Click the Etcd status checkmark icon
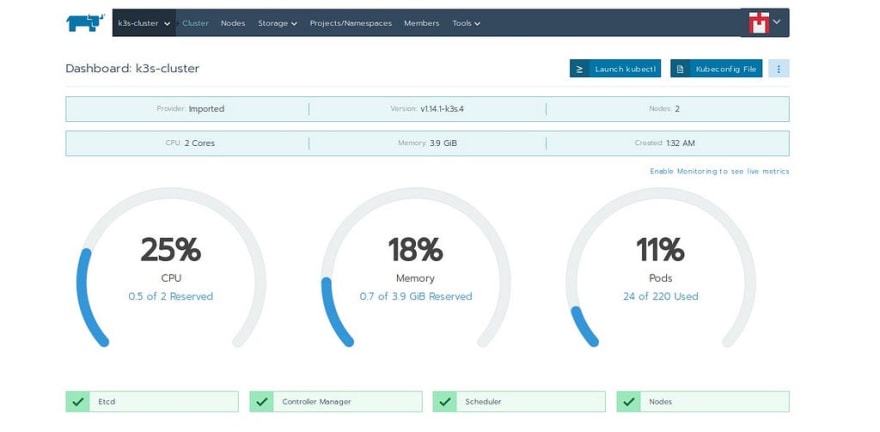 tap(78, 402)
